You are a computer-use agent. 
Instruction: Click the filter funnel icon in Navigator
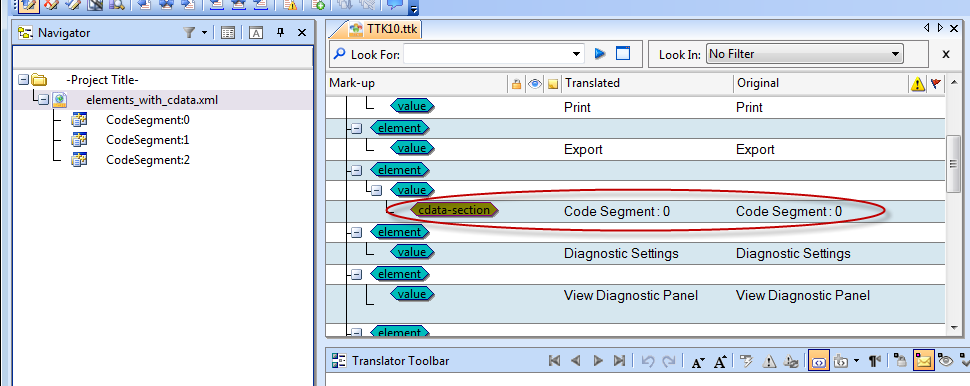(x=189, y=33)
